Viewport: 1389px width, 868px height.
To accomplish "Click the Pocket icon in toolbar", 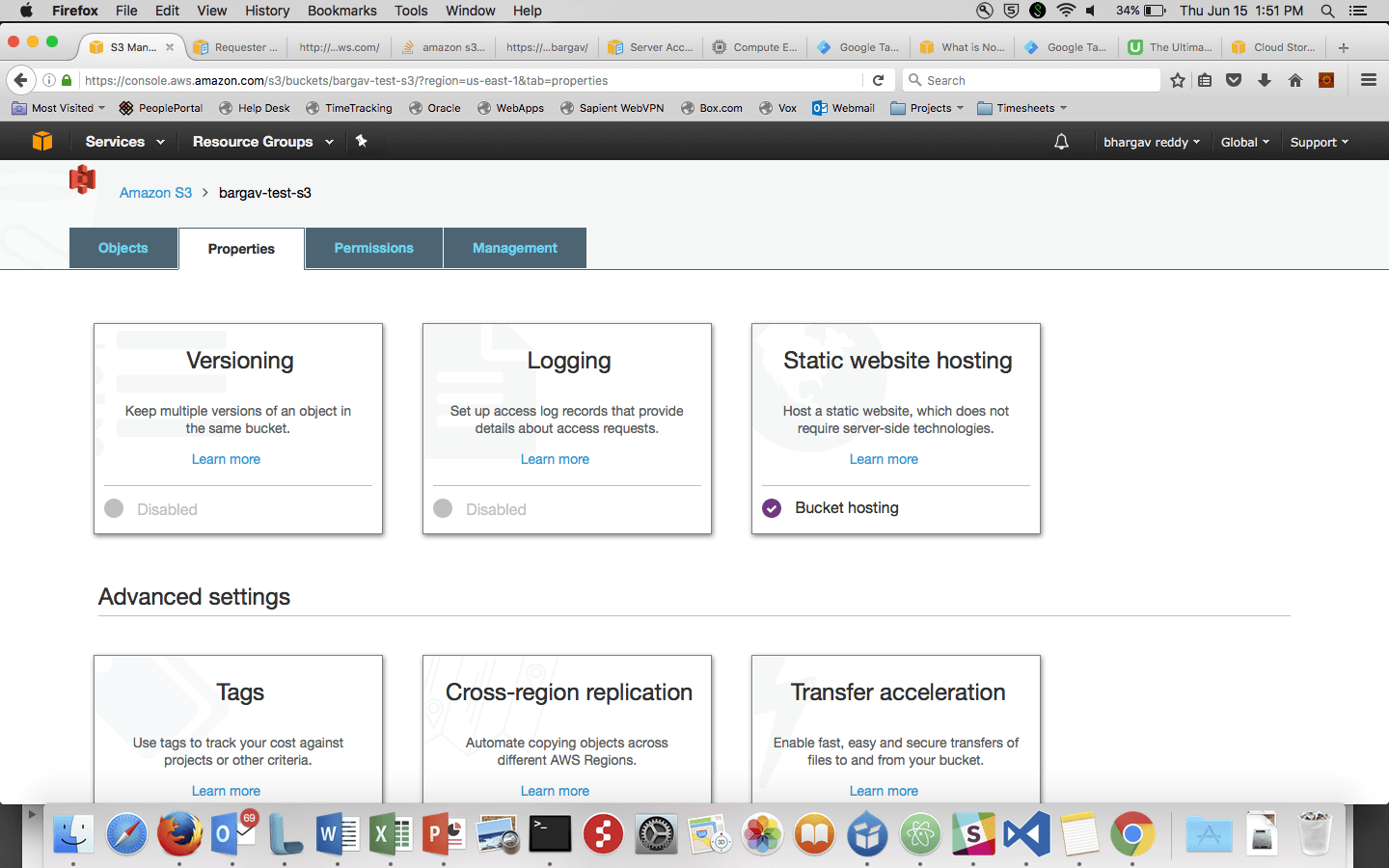I will (x=1234, y=80).
